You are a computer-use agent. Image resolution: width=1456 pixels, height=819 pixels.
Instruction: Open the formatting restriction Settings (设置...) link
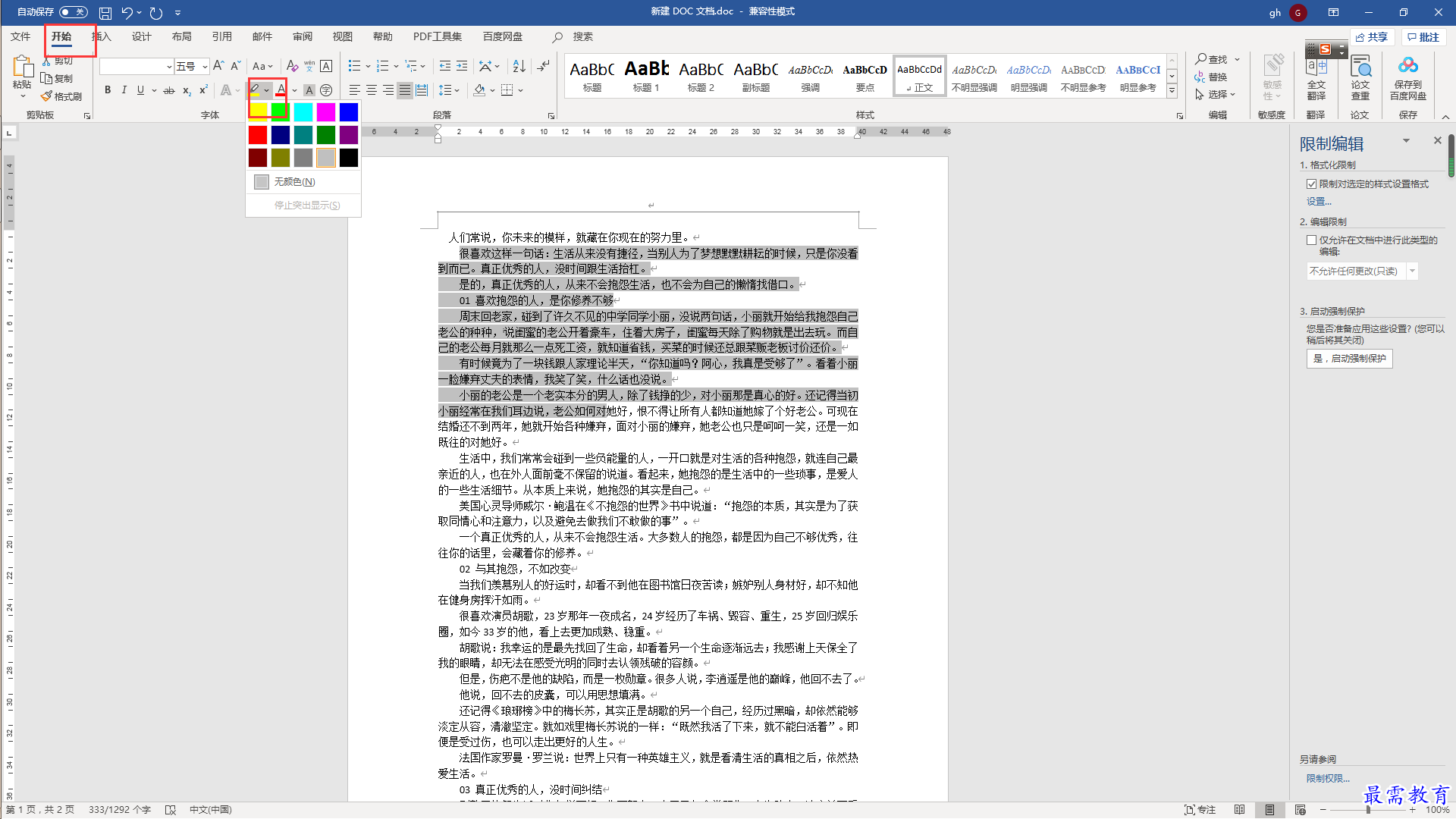(1319, 201)
